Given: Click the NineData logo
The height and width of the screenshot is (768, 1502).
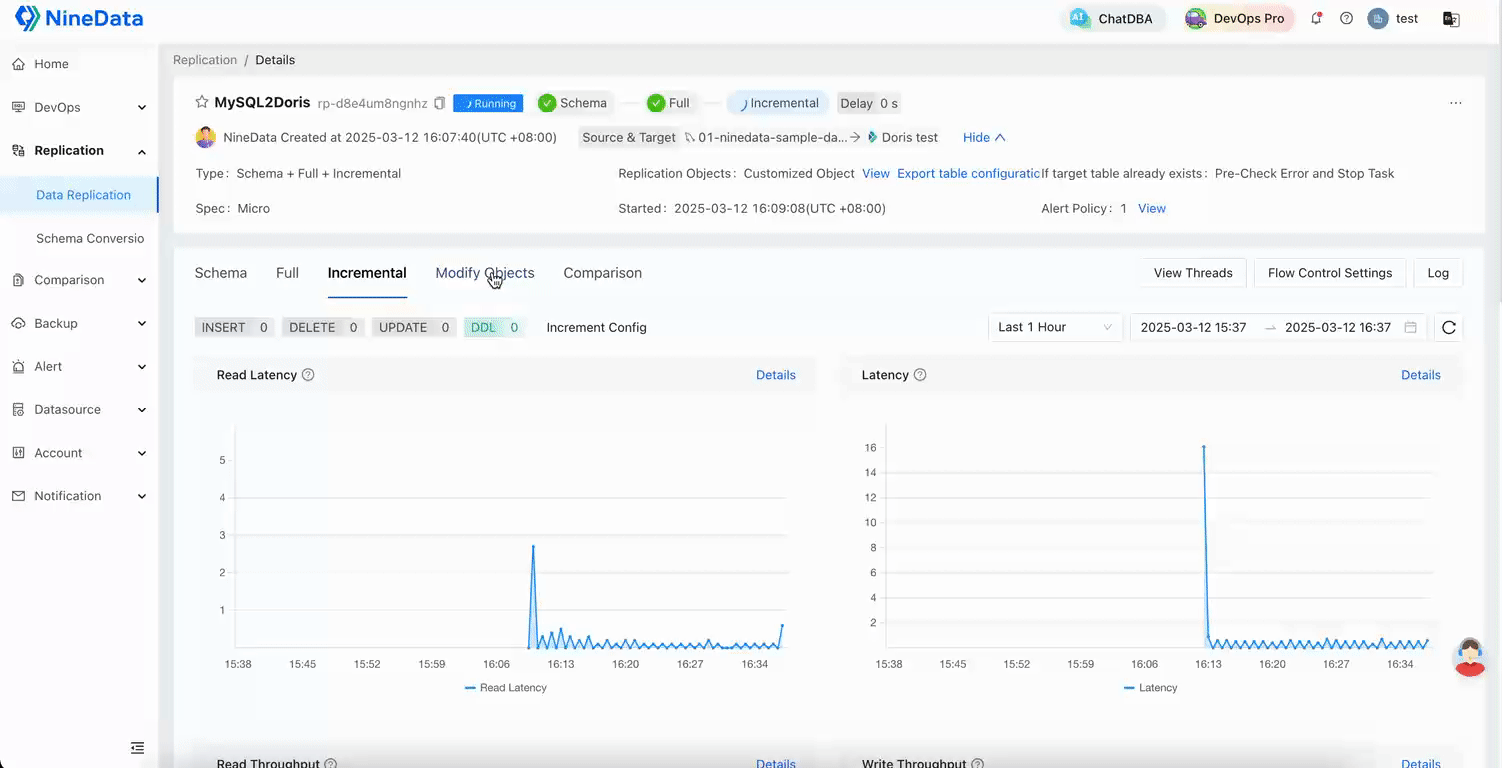Looking at the screenshot, I should point(79,18).
